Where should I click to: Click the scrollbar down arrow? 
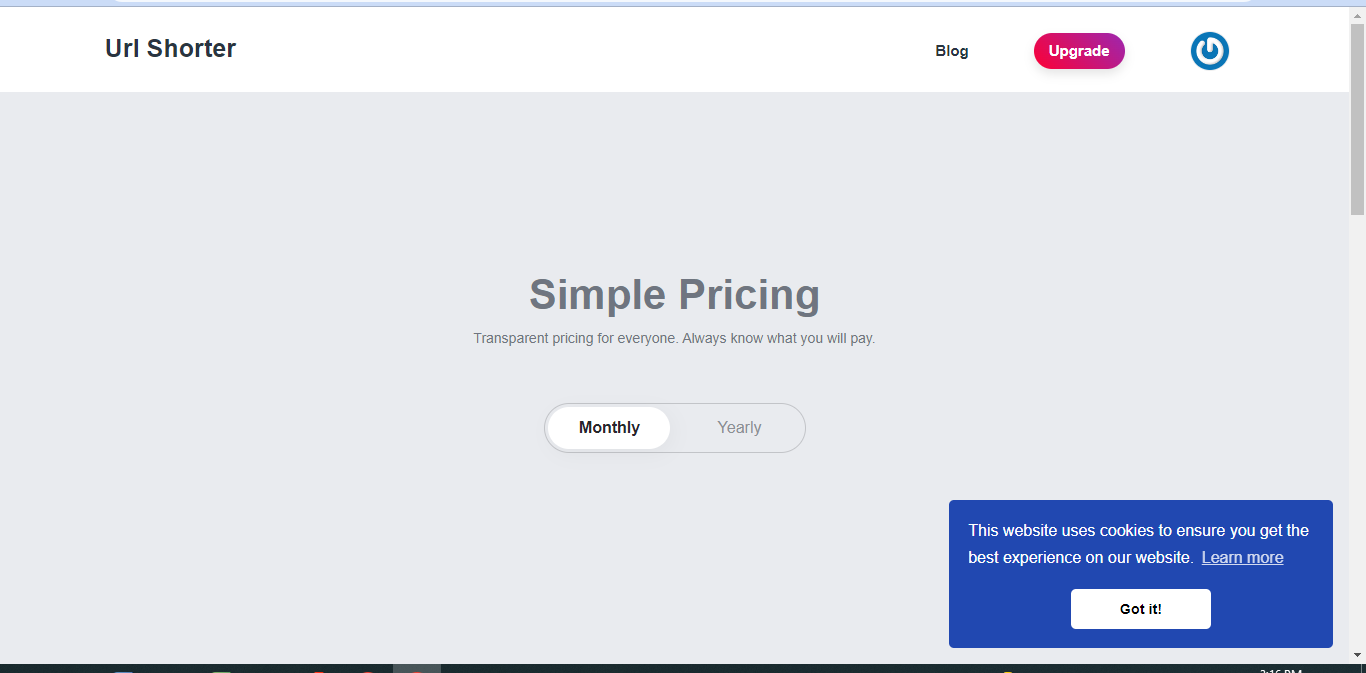tap(1357, 655)
